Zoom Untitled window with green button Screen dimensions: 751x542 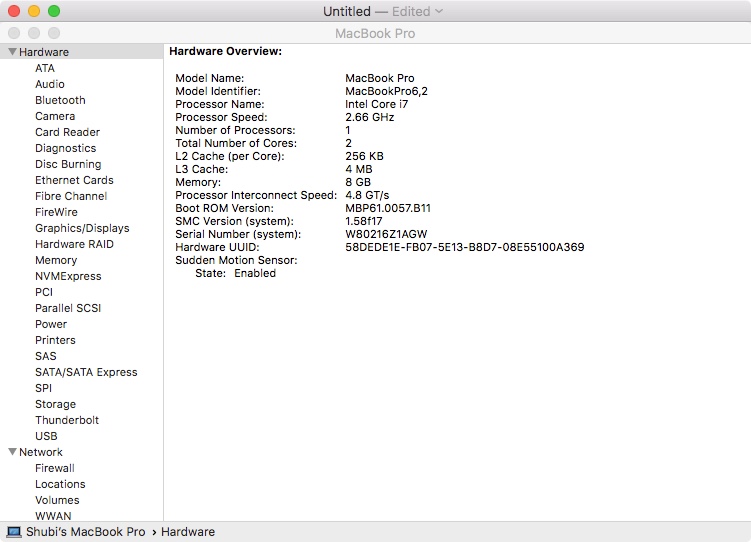pyautogui.click(x=54, y=11)
